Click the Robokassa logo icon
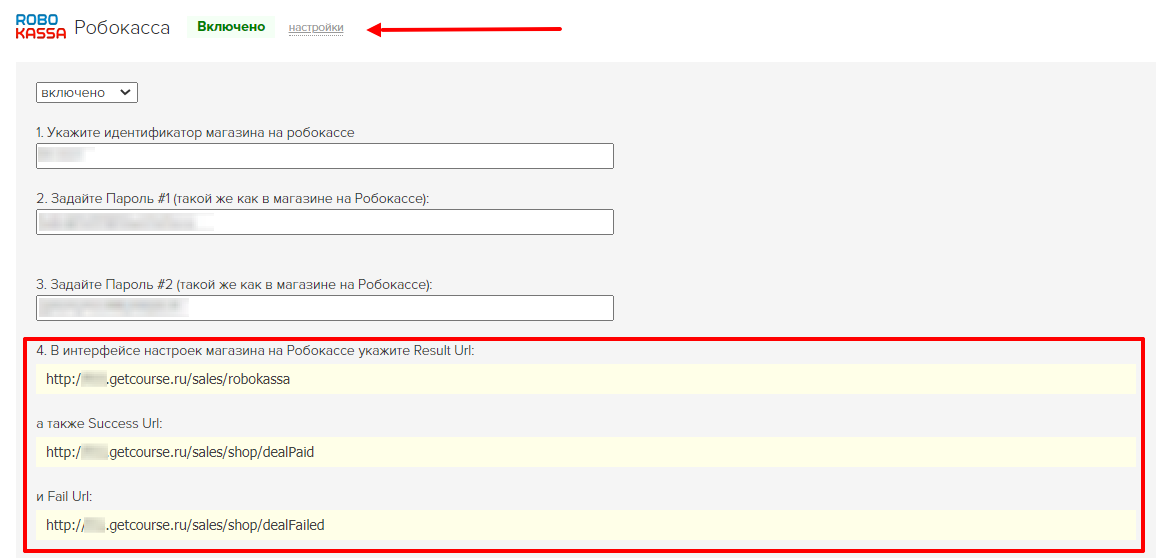Screen dimensions: 1171x558 [40, 27]
